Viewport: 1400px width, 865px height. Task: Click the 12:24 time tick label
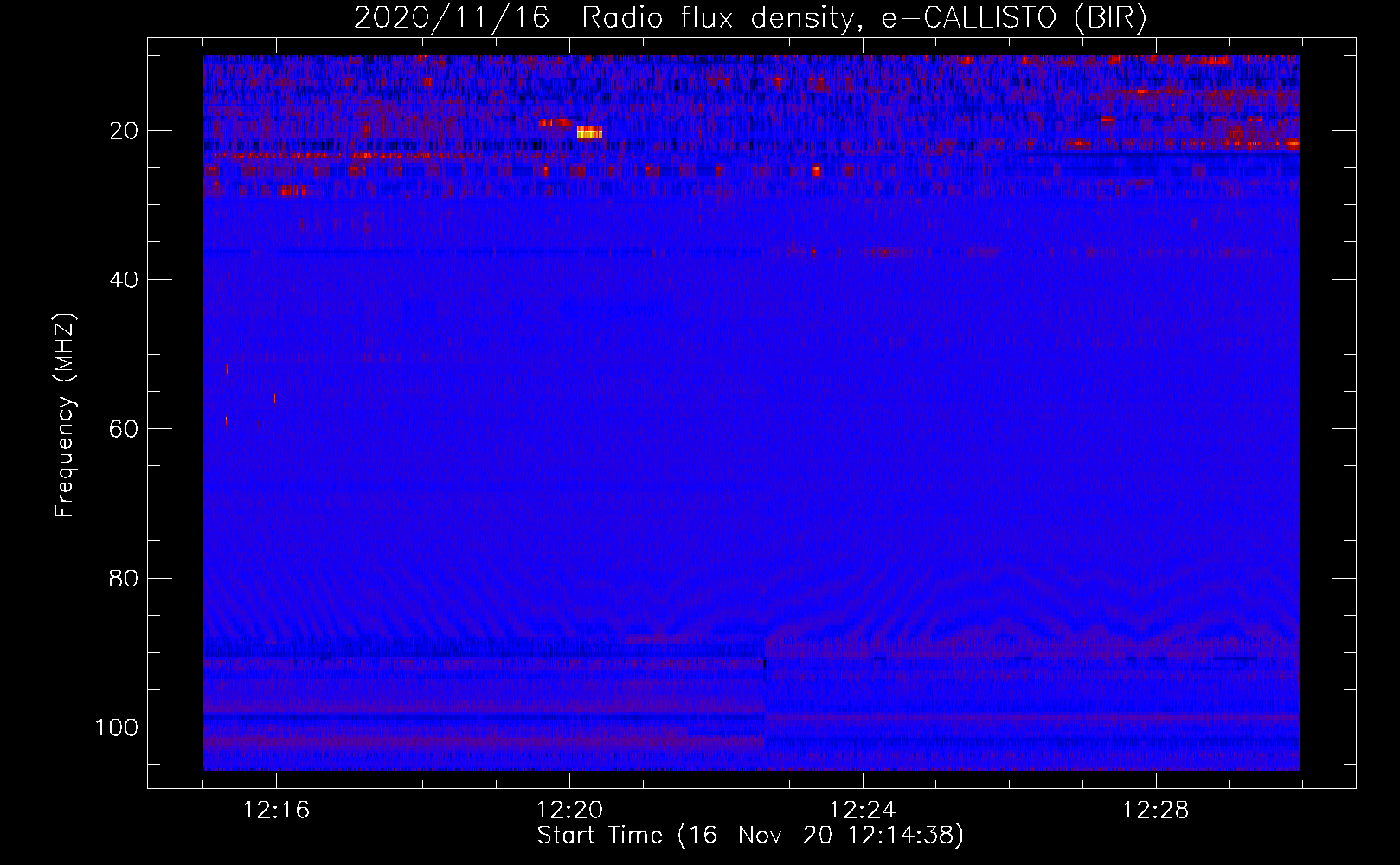click(x=863, y=810)
